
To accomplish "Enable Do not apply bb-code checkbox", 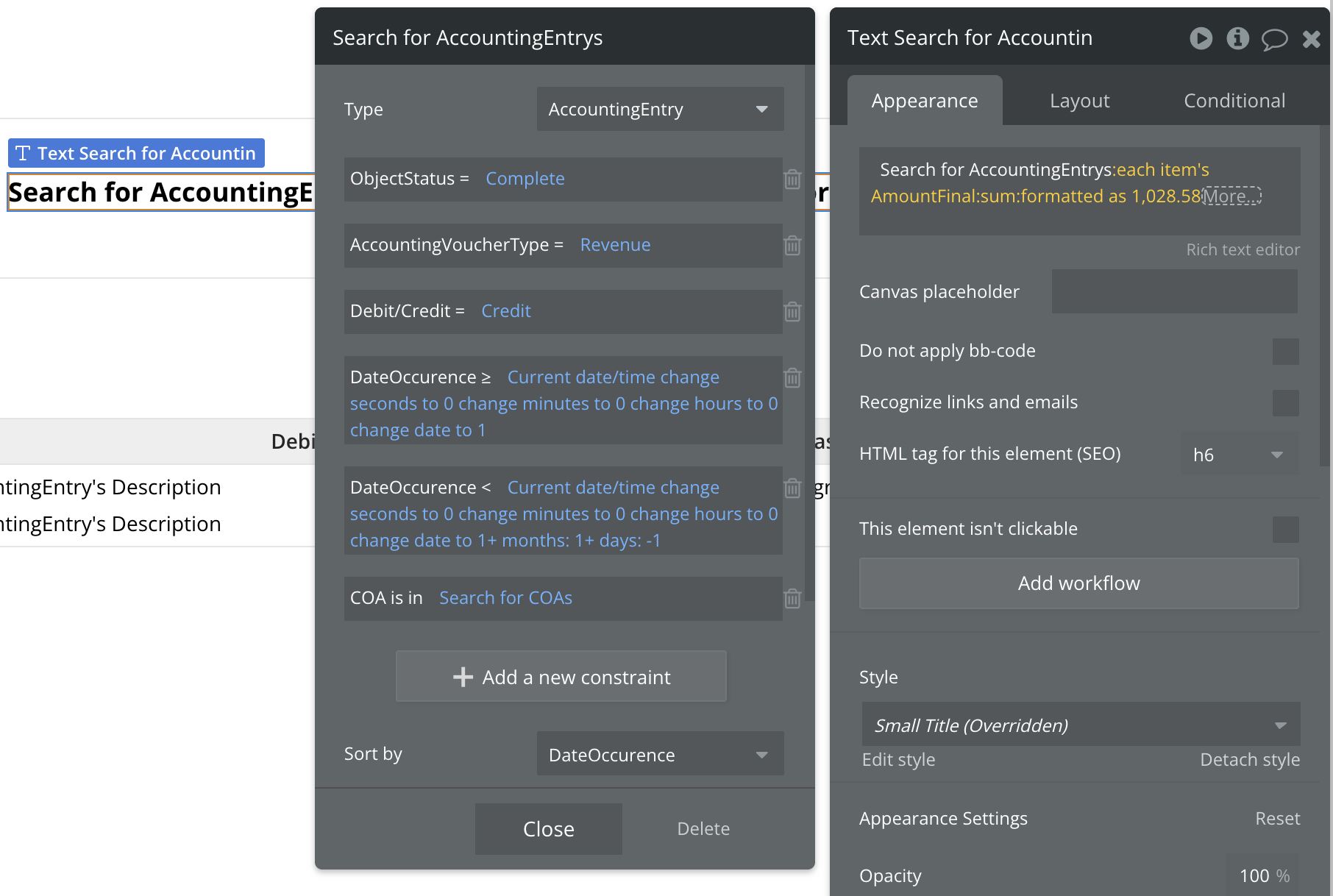I will [x=1285, y=352].
